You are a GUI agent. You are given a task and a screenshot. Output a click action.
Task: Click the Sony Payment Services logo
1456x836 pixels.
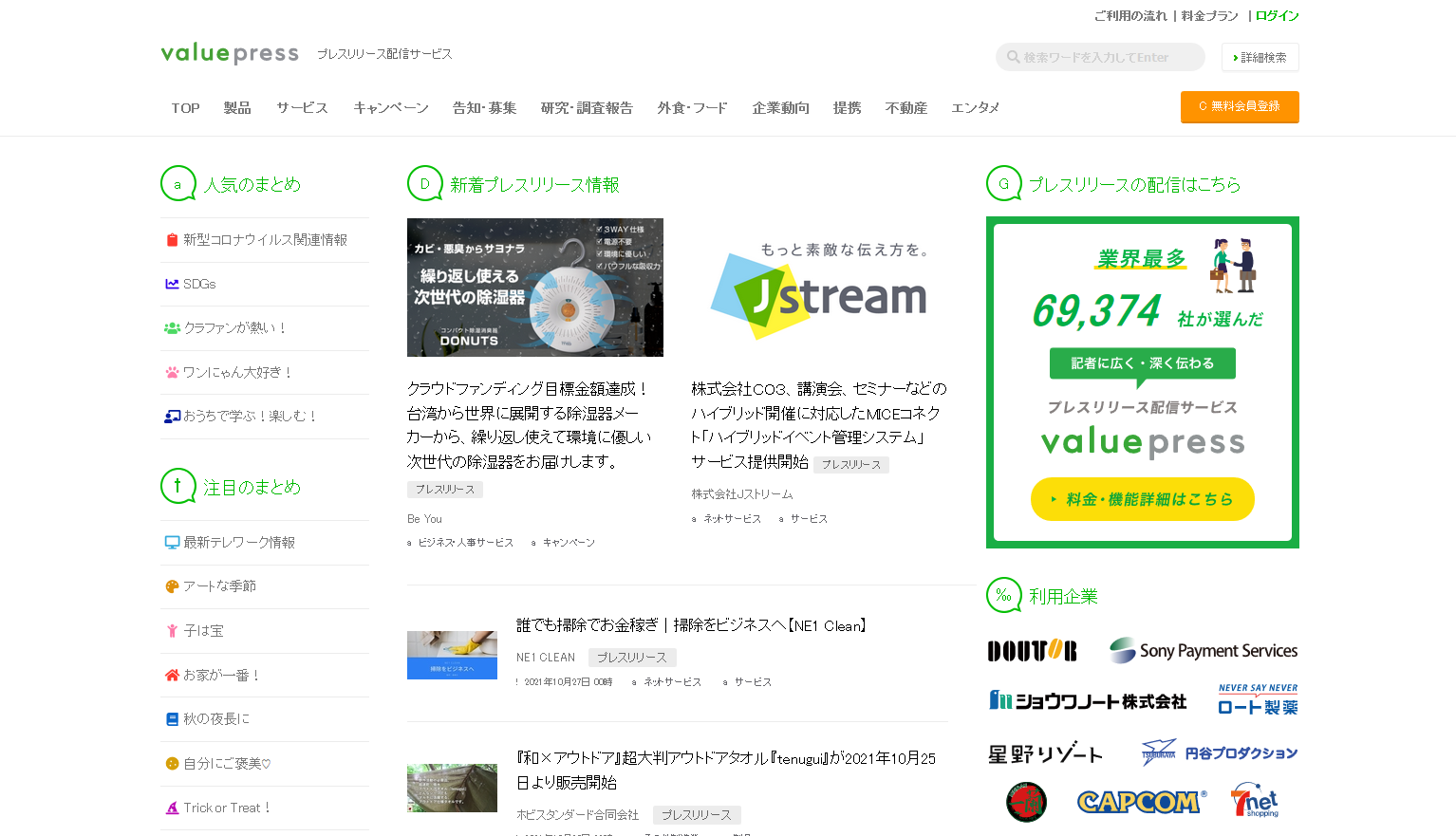pos(1203,650)
